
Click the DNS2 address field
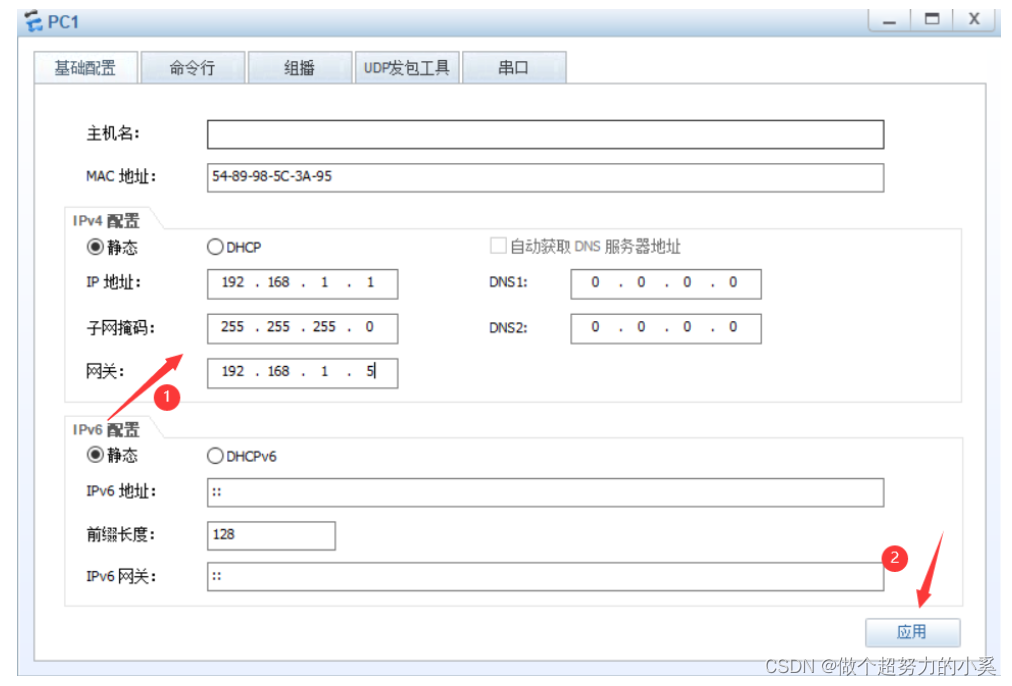665,328
